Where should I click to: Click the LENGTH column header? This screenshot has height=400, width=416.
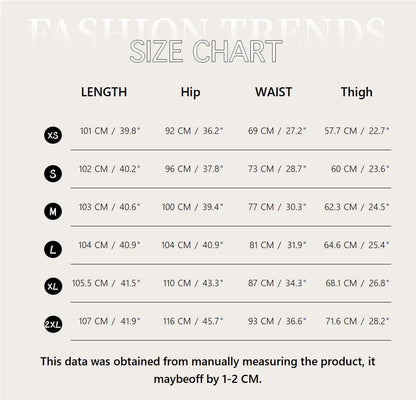pyautogui.click(x=104, y=92)
